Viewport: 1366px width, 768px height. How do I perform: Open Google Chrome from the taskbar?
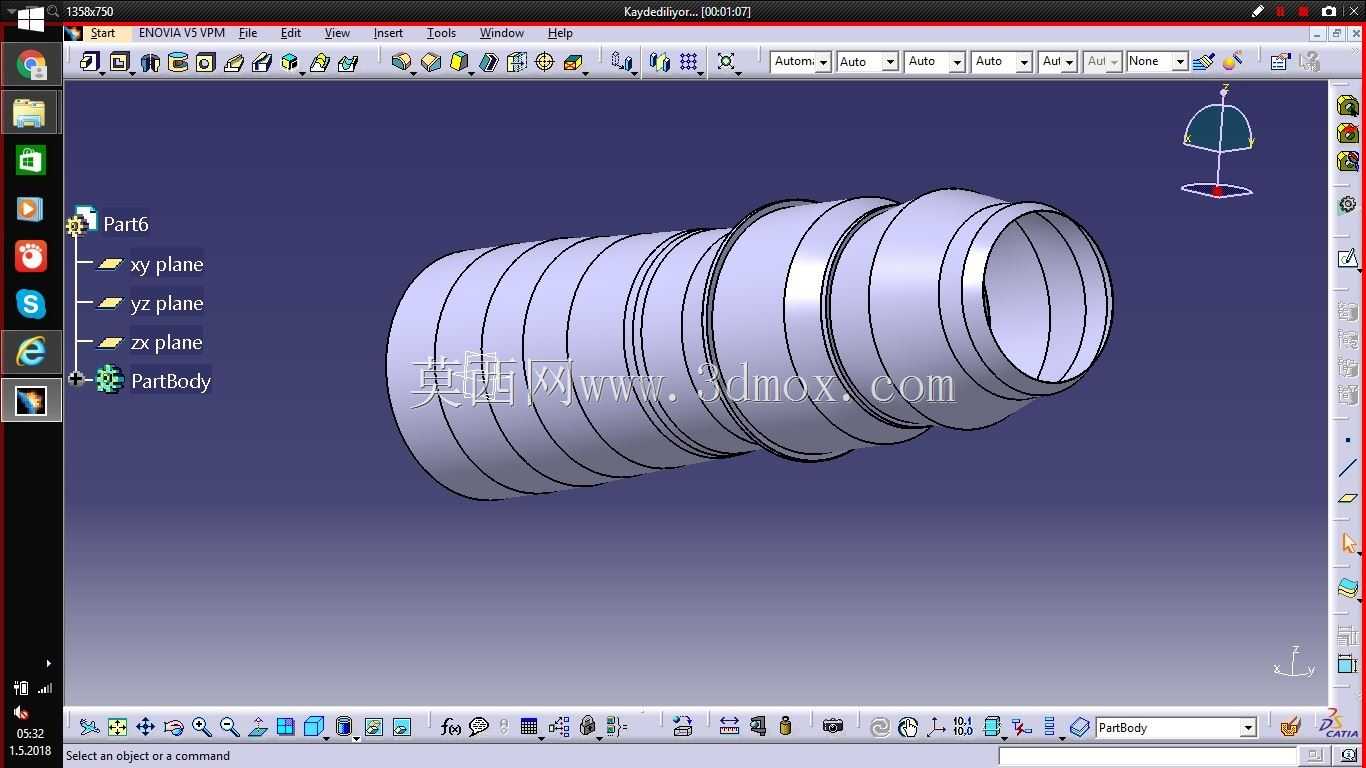point(31,66)
